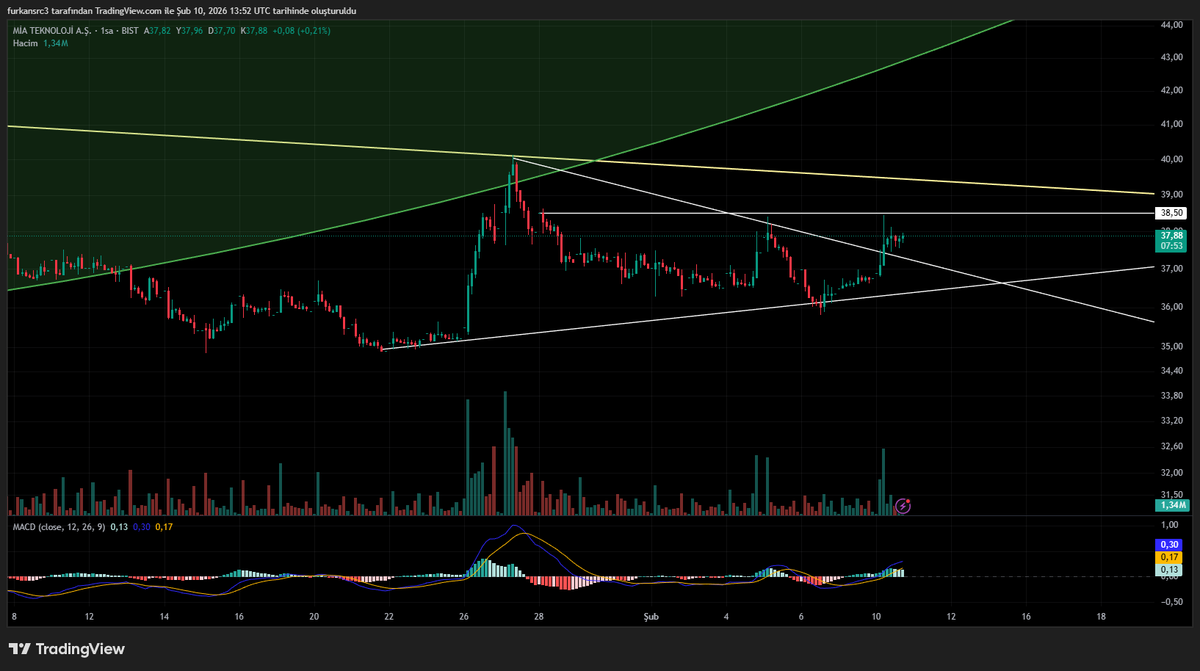Screen dimensions: 1200x671
Task: Click date 8 on the time axis
Action: 14,617
